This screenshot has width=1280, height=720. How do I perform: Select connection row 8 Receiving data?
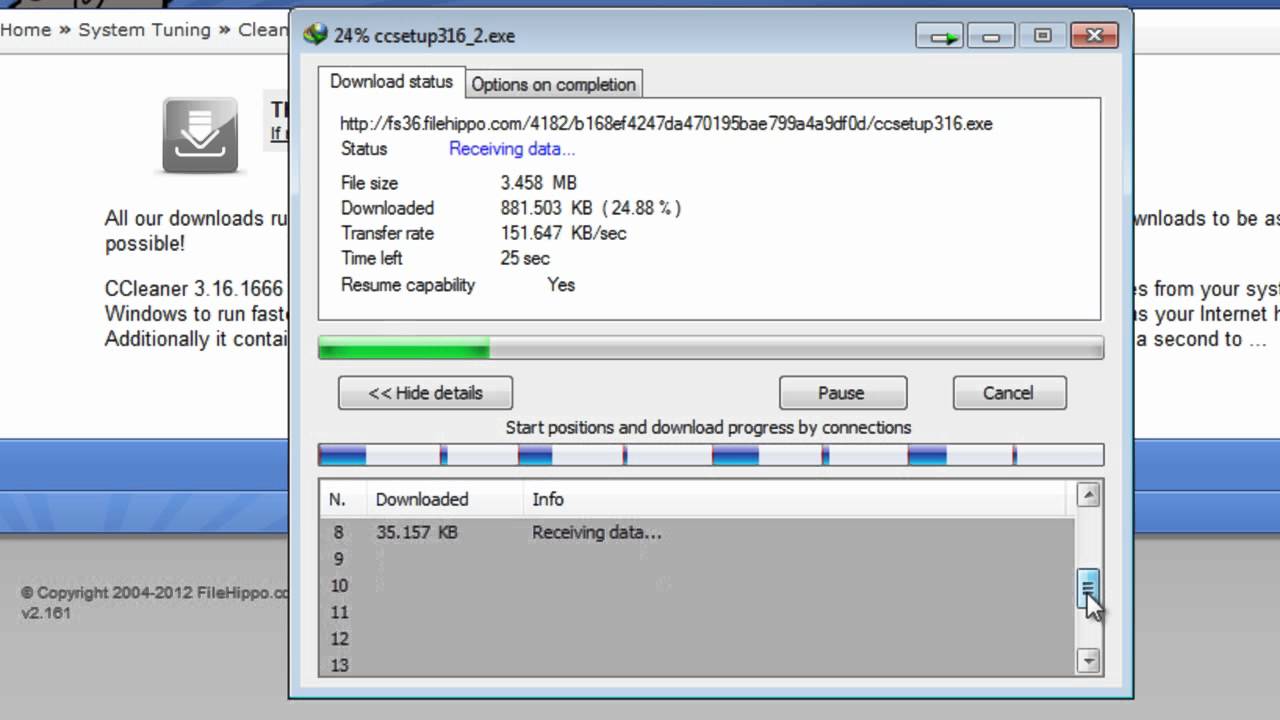[x=697, y=533]
